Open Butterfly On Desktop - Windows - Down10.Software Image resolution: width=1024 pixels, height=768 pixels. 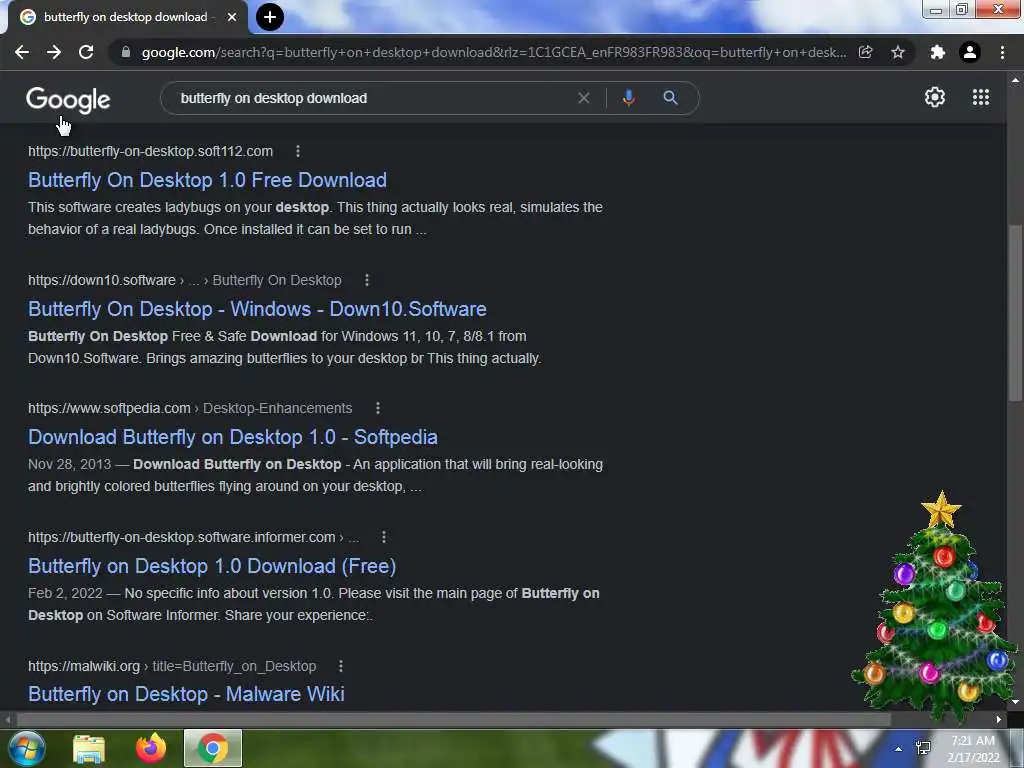click(257, 309)
